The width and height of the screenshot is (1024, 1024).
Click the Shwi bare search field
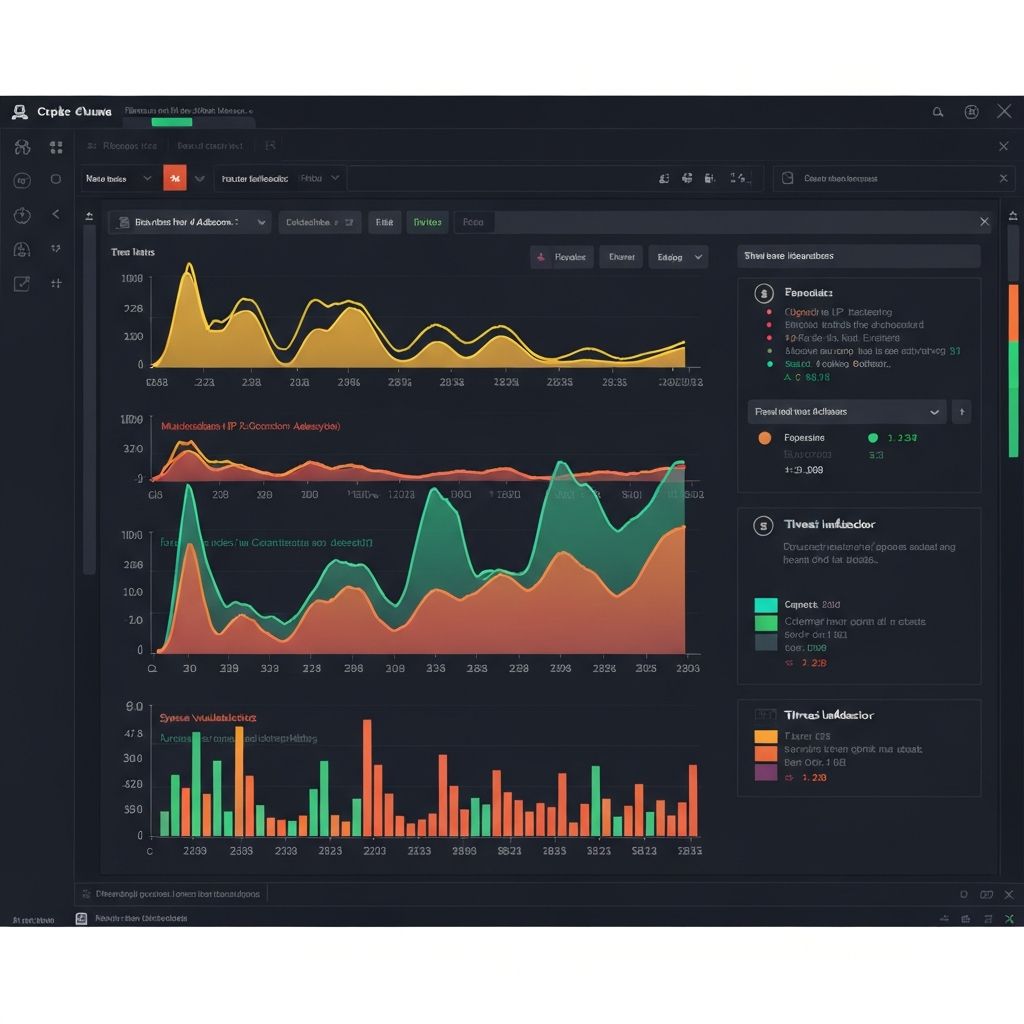858,256
